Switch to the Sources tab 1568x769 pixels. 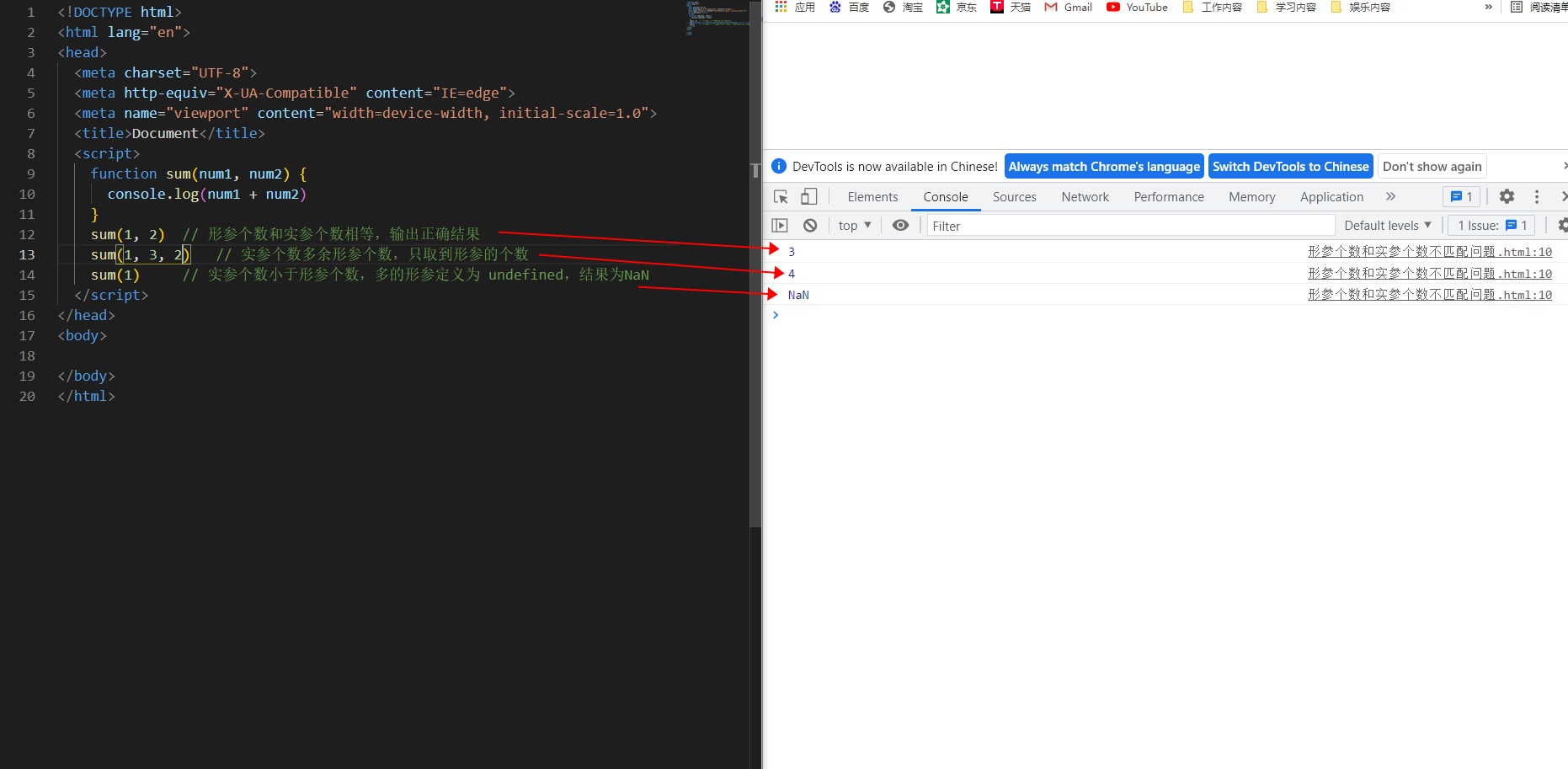[1014, 197]
